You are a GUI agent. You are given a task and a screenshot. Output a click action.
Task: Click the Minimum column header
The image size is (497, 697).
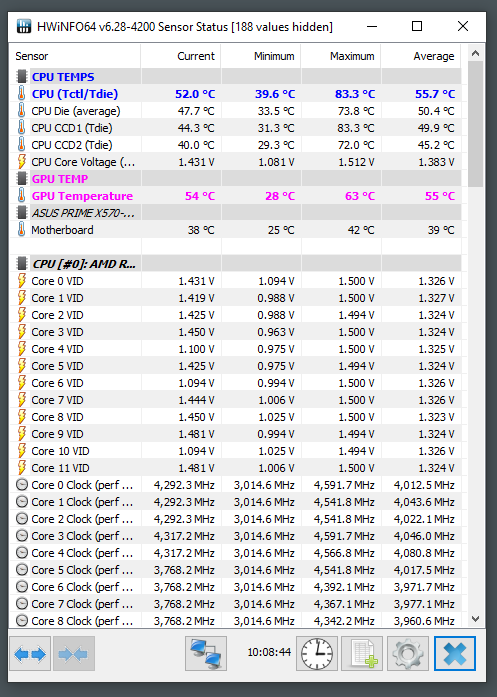coord(261,56)
